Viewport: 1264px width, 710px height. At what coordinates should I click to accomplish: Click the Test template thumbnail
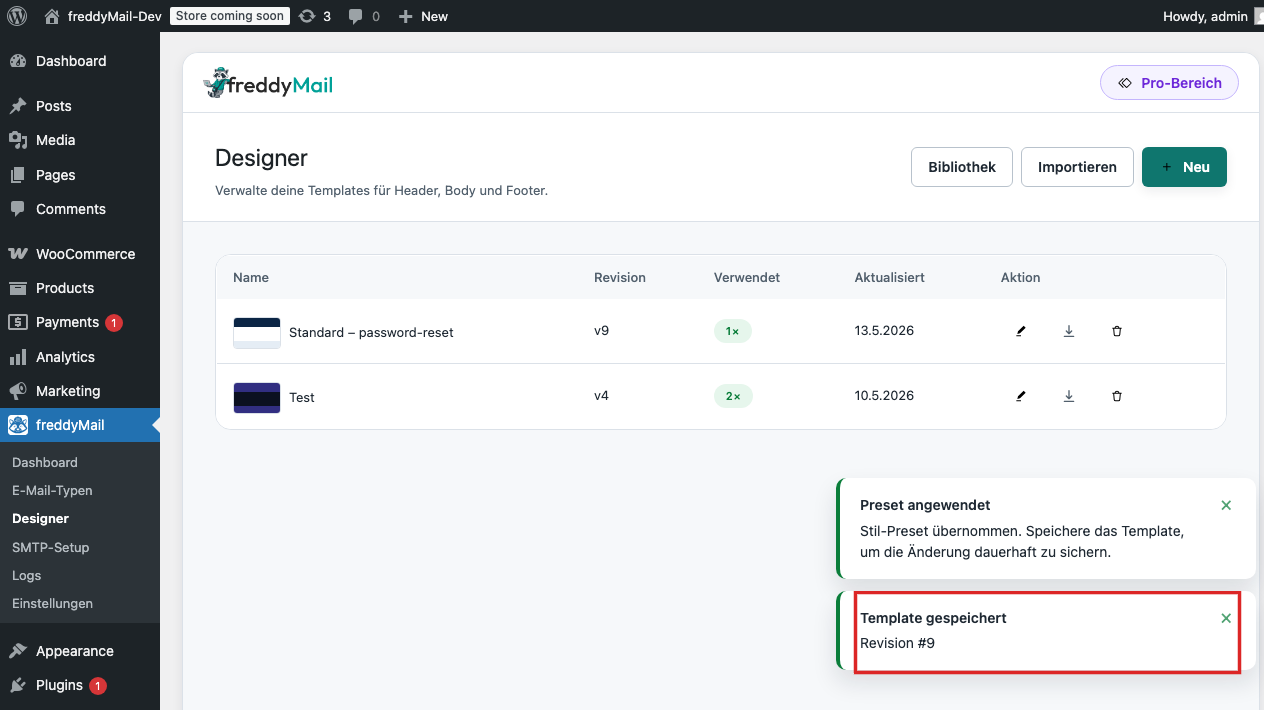point(257,397)
